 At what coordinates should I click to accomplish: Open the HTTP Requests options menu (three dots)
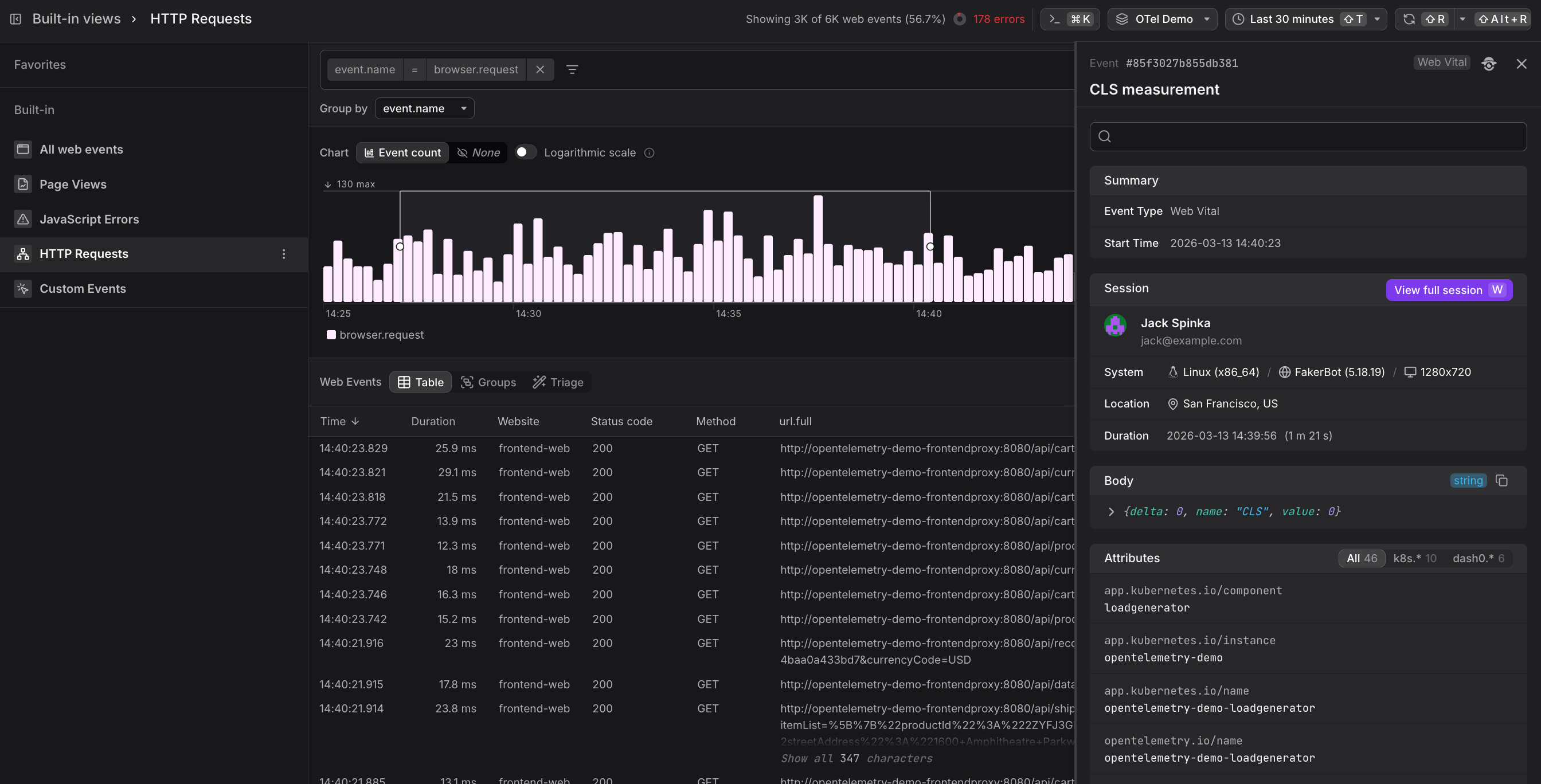[x=284, y=253]
